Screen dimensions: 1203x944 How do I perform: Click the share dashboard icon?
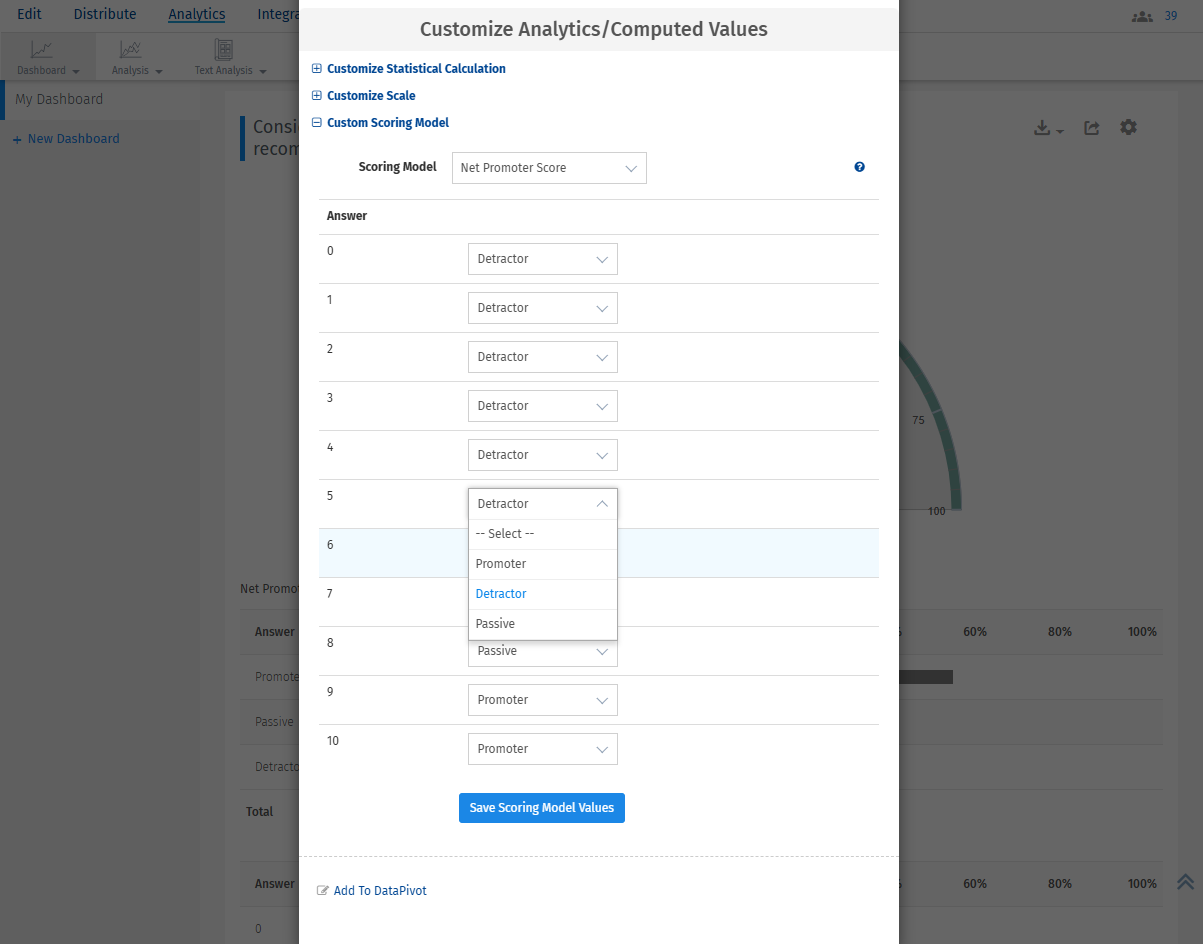[1092, 128]
